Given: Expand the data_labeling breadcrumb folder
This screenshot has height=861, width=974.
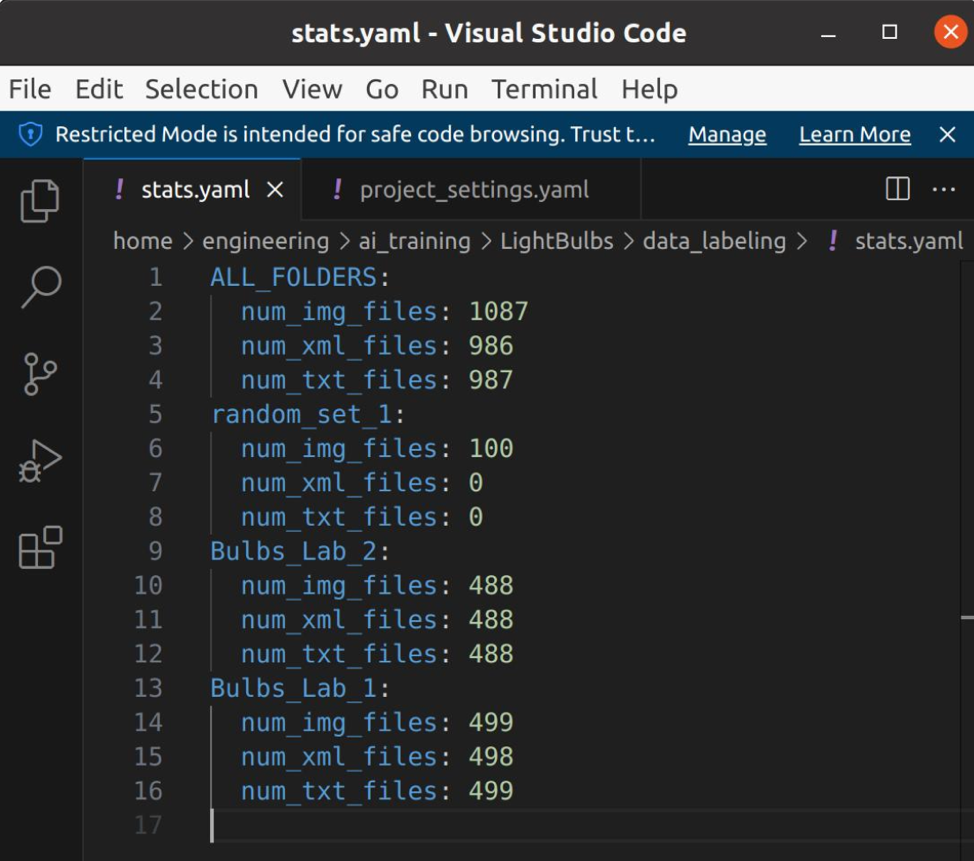Looking at the screenshot, I should (x=713, y=241).
